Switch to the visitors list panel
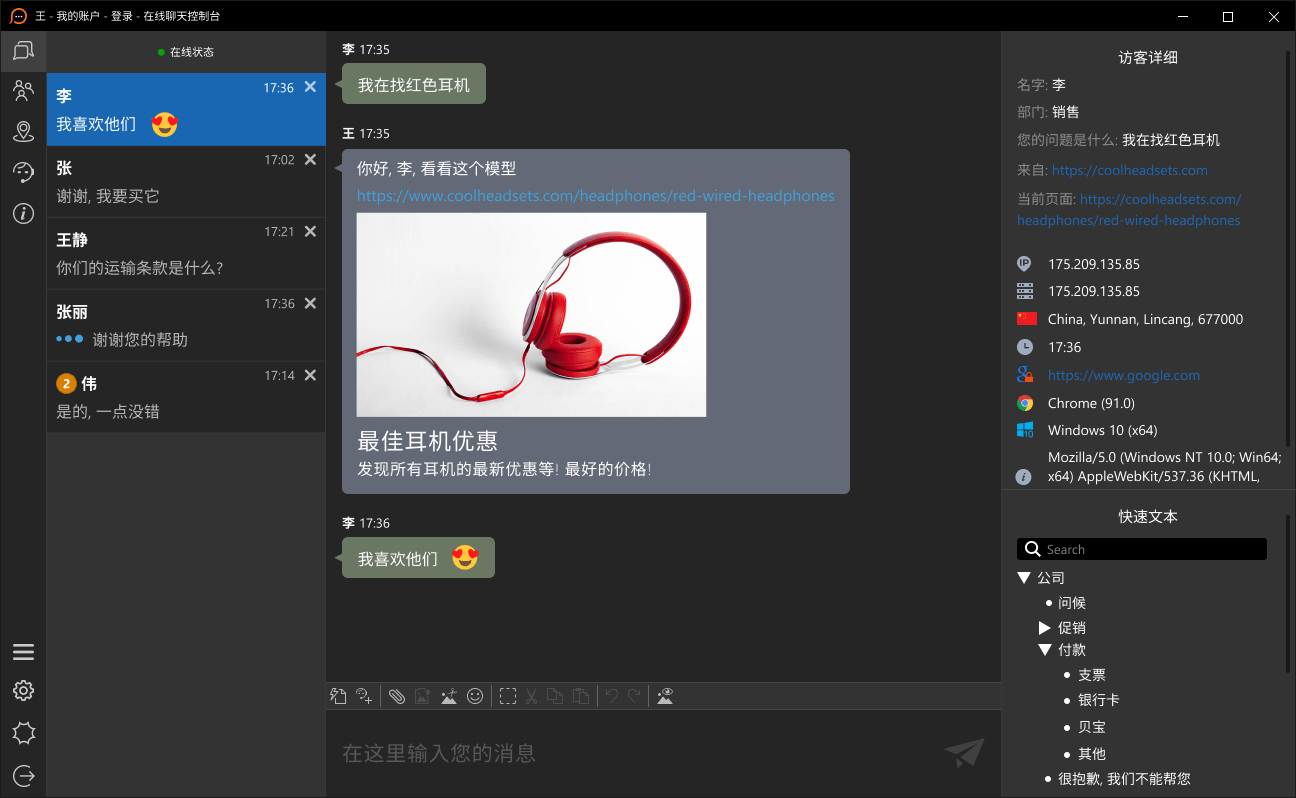 coord(23,90)
